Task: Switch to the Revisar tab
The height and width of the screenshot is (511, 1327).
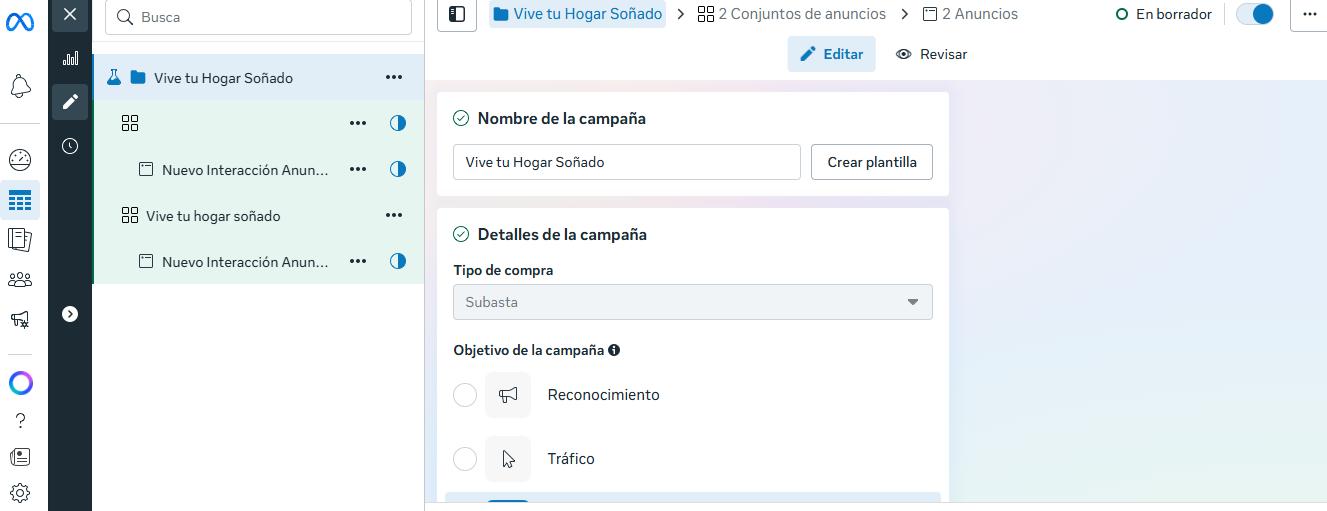Action: [932, 54]
